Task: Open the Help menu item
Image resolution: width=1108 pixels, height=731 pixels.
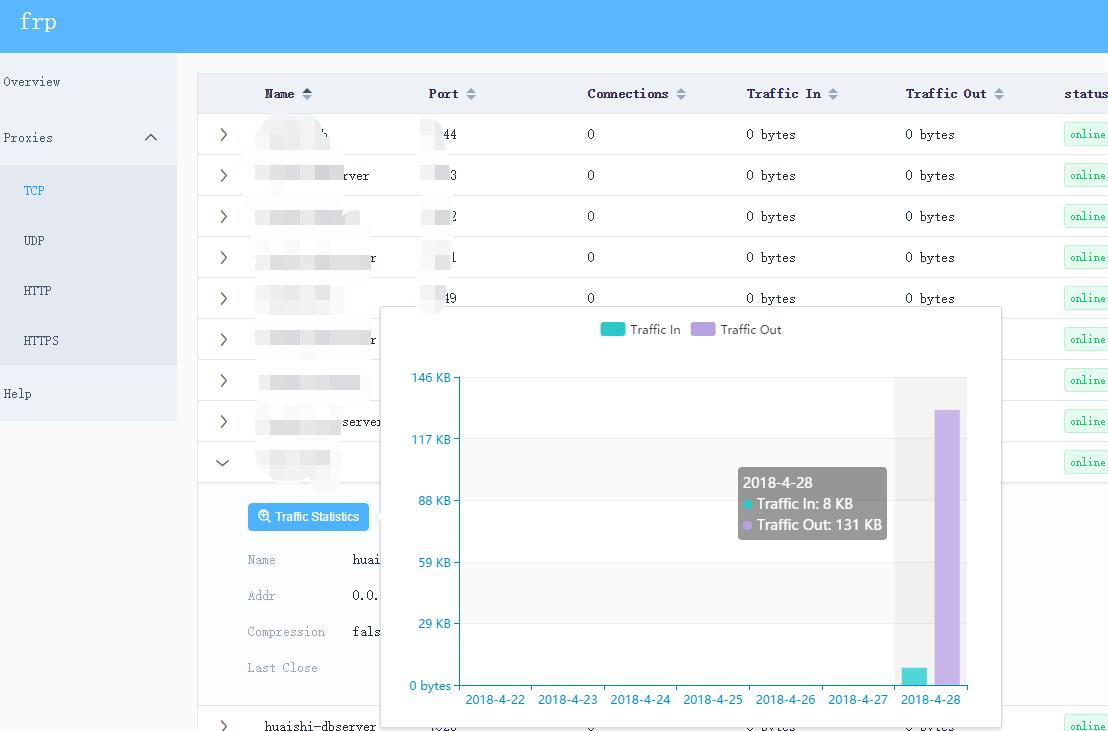Action: coord(18,394)
